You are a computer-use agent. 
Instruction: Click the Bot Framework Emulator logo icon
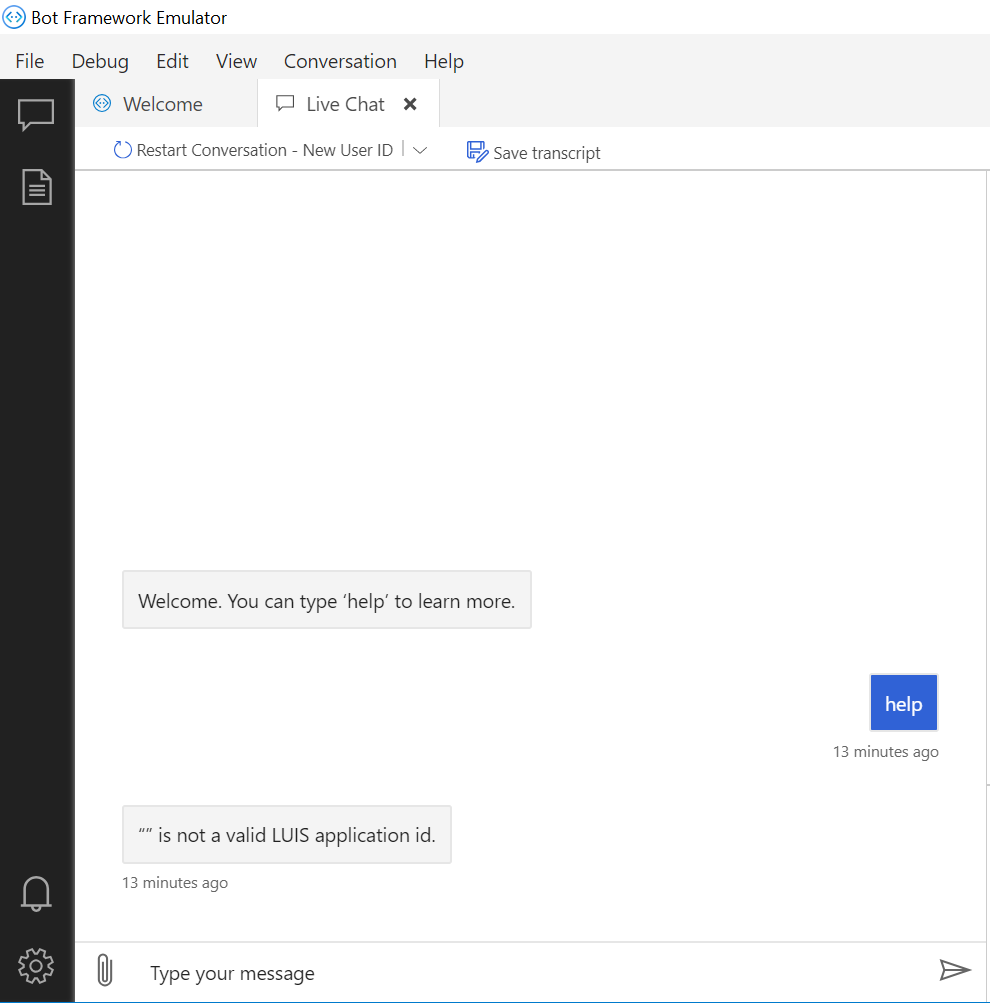pyautogui.click(x=14, y=17)
